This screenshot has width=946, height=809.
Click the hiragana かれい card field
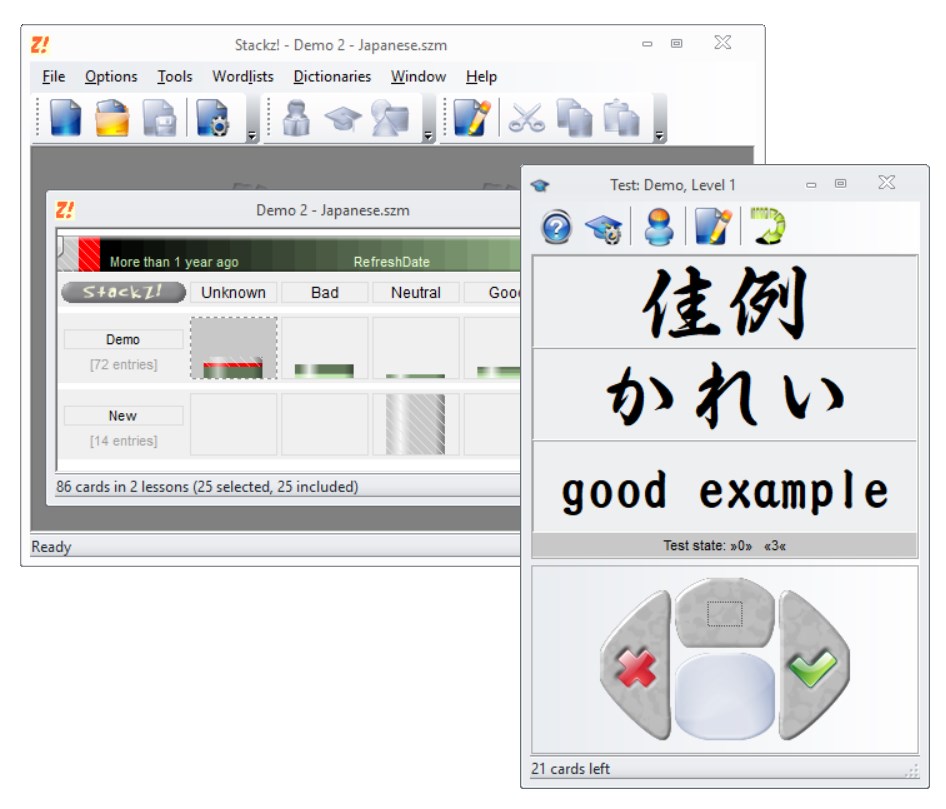click(x=725, y=395)
